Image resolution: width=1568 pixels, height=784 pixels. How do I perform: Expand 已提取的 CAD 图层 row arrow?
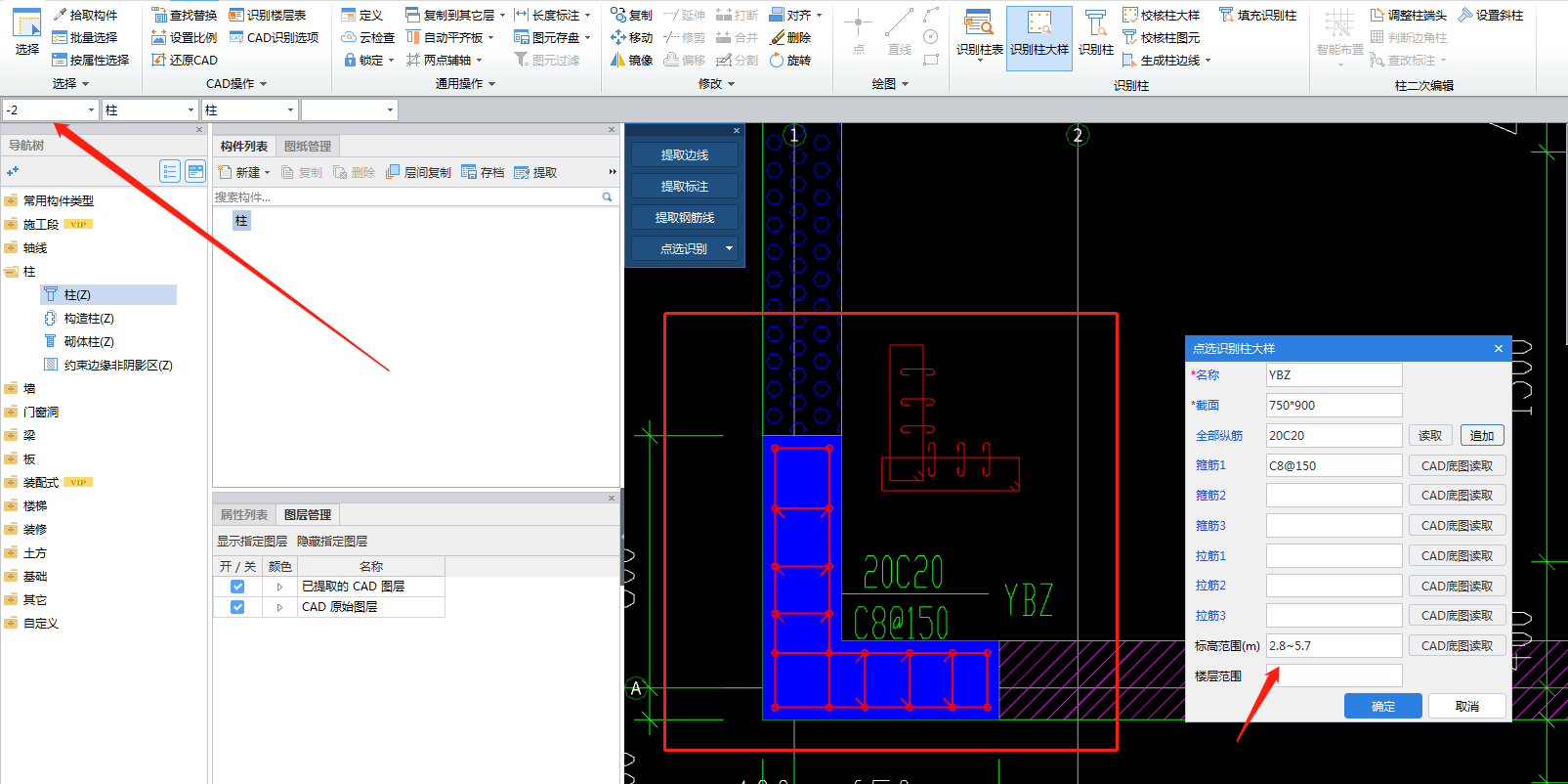point(279,587)
